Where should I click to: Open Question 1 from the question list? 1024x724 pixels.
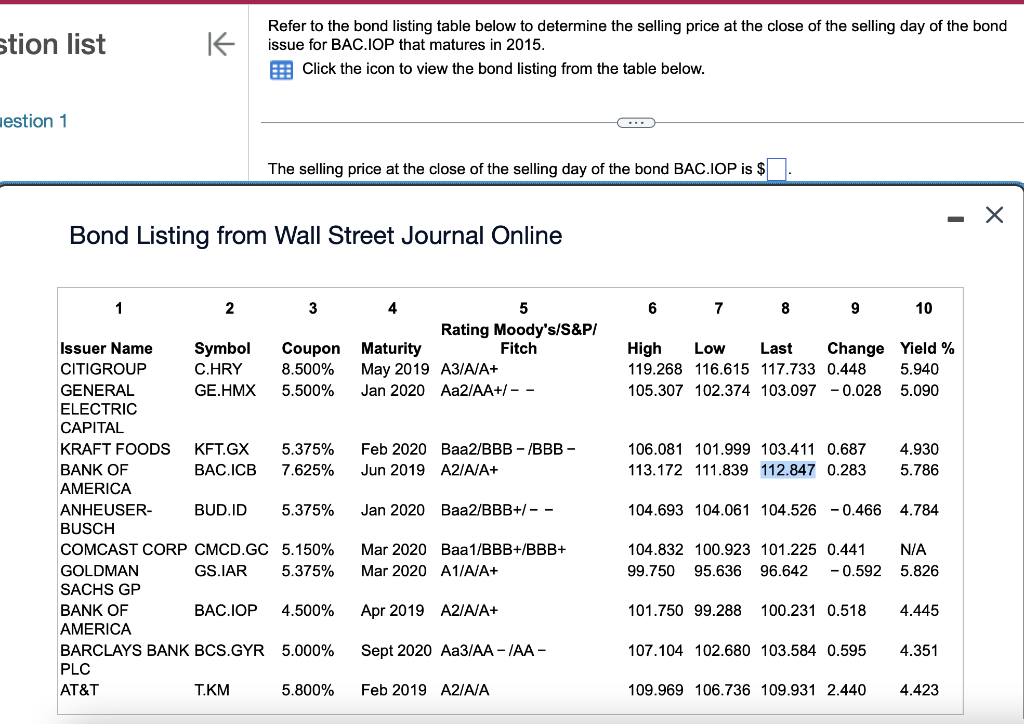(34, 120)
